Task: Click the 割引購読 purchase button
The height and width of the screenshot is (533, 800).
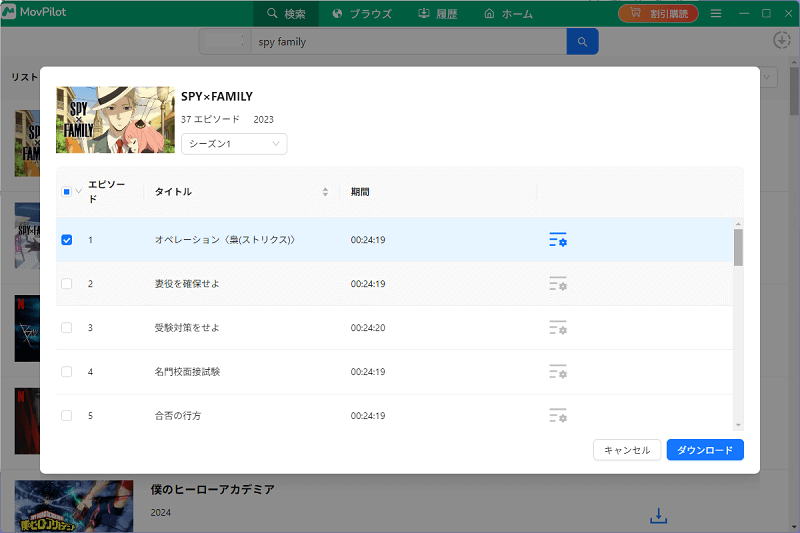Action: (658, 13)
